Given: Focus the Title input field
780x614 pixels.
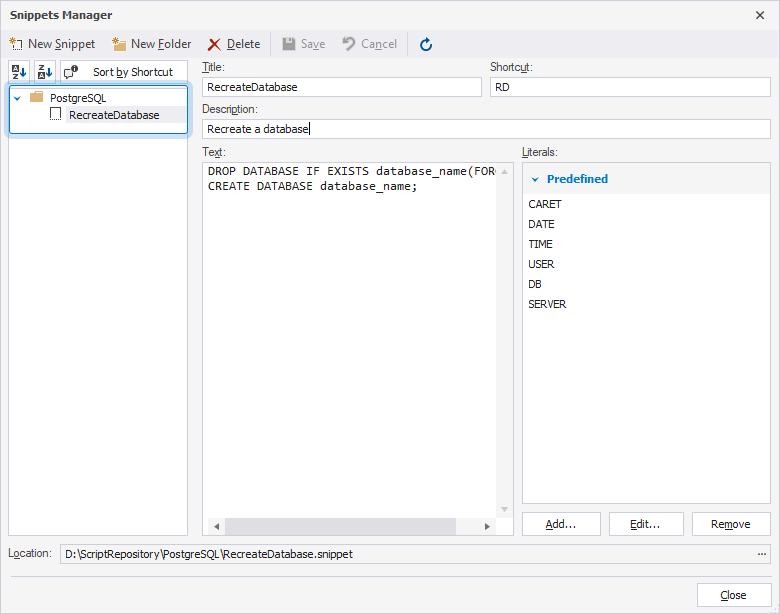Looking at the screenshot, I should [x=342, y=87].
